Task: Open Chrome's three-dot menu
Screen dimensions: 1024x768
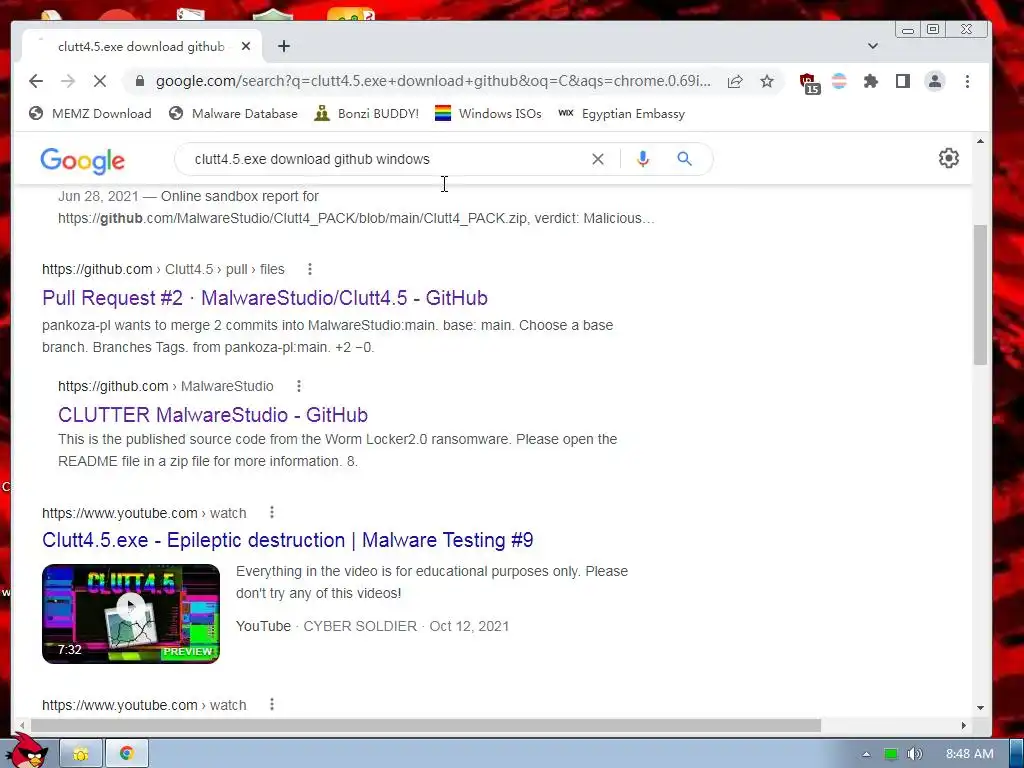Action: pos(967,81)
